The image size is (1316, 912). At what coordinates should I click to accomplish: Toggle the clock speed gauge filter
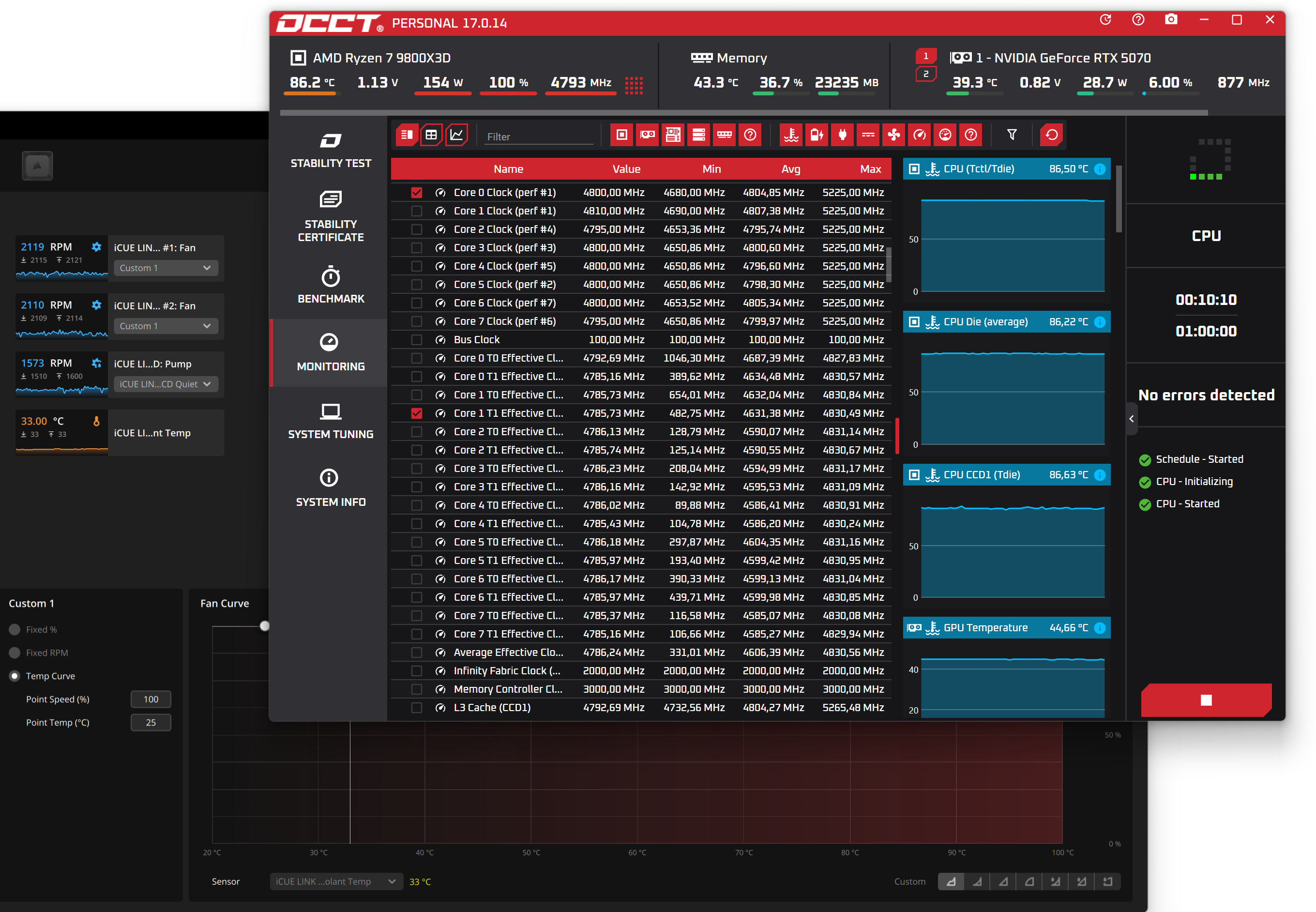coord(920,136)
